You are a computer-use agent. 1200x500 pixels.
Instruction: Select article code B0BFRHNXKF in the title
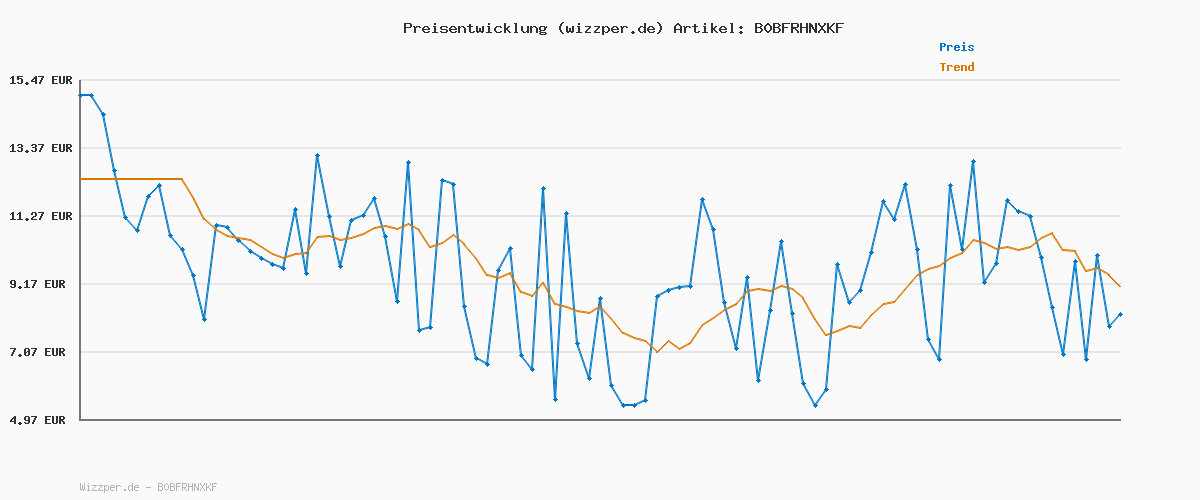[x=798, y=28]
